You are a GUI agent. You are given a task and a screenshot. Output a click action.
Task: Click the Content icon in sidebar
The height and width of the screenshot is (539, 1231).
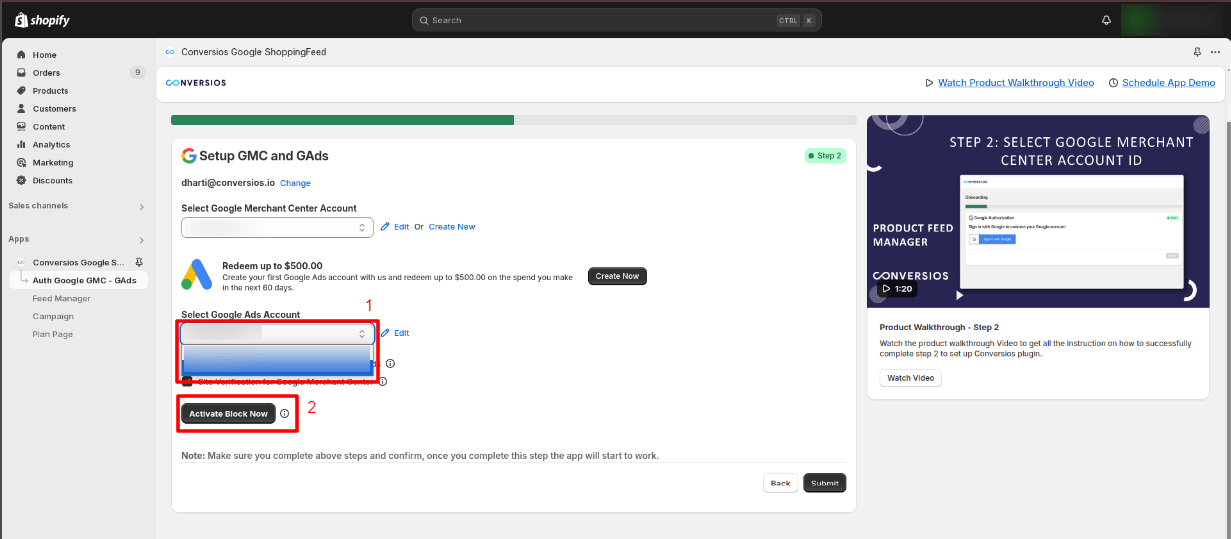[21, 127]
